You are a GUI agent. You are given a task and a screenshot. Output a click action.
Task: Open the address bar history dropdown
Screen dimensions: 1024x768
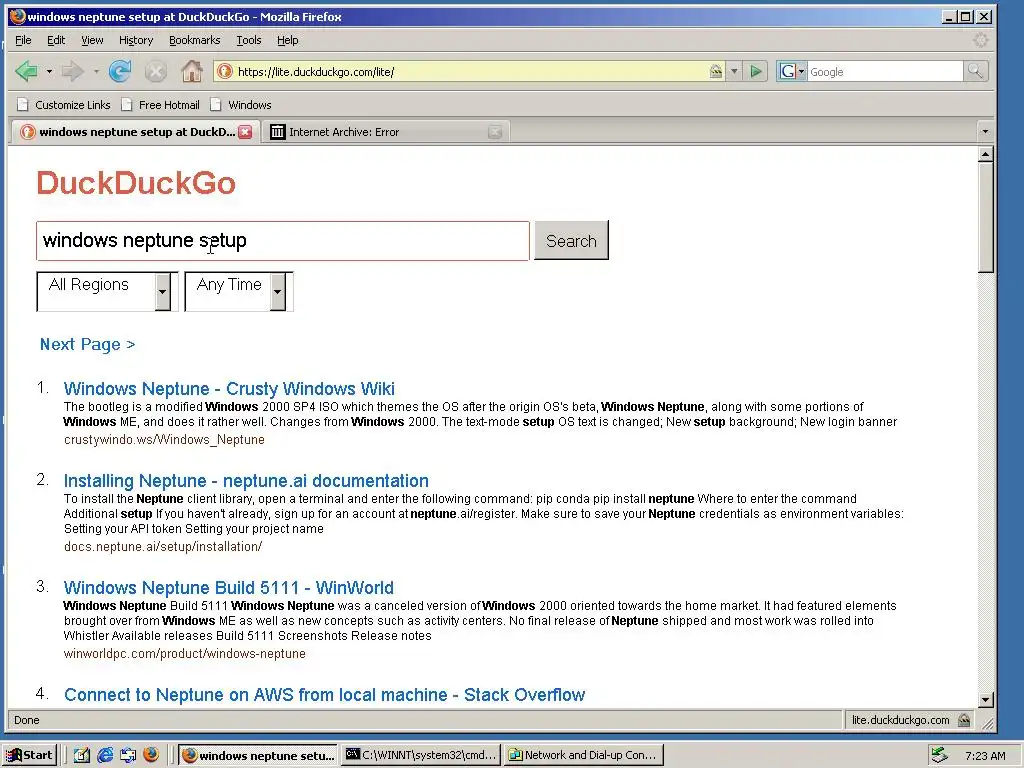click(x=734, y=71)
